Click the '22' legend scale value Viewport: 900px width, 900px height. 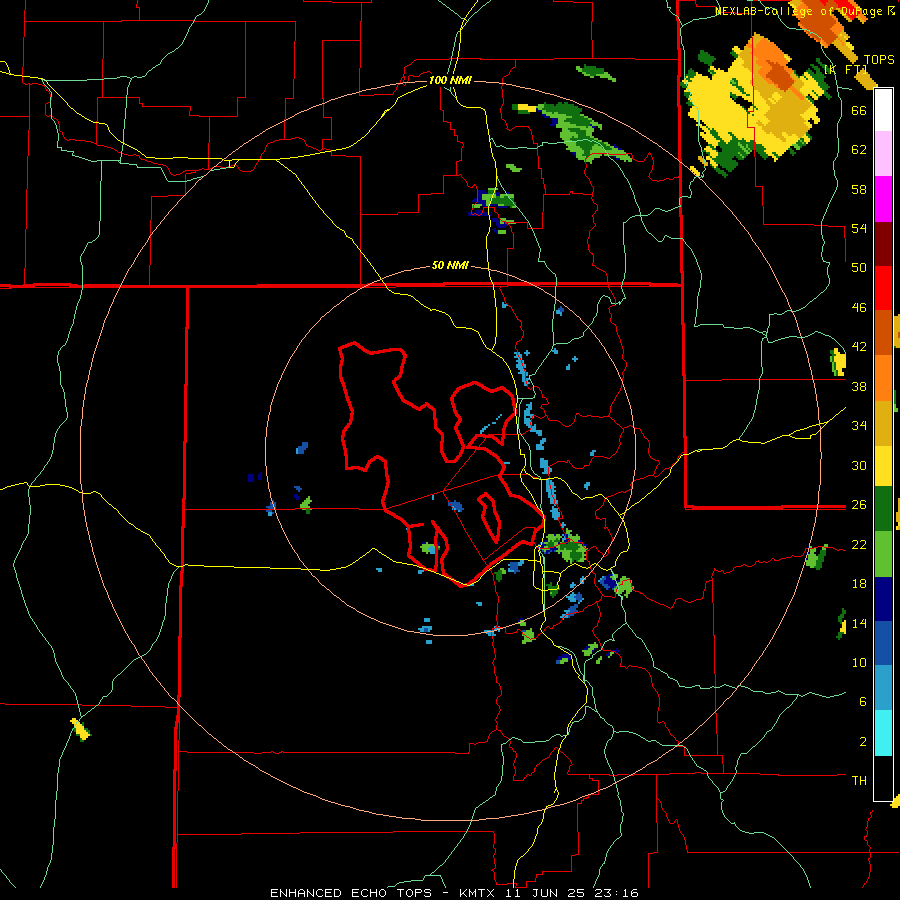pos(859,544)
